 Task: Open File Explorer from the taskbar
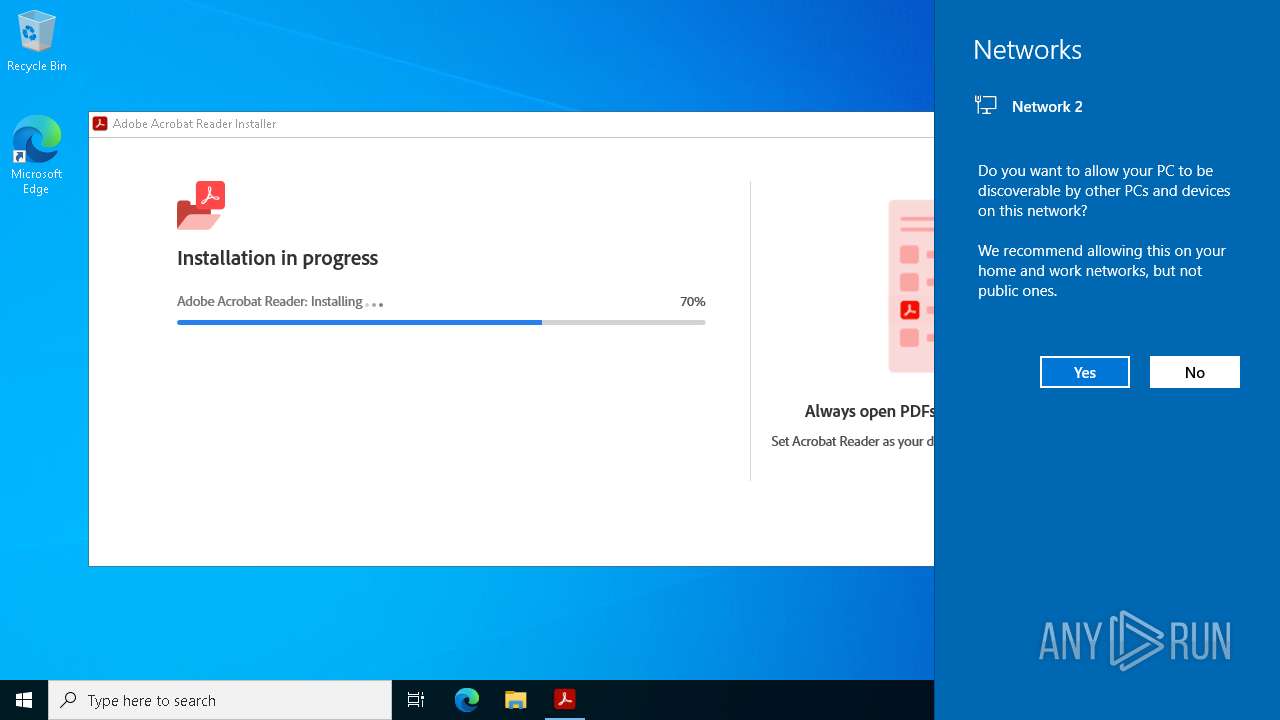coord(516,700)
